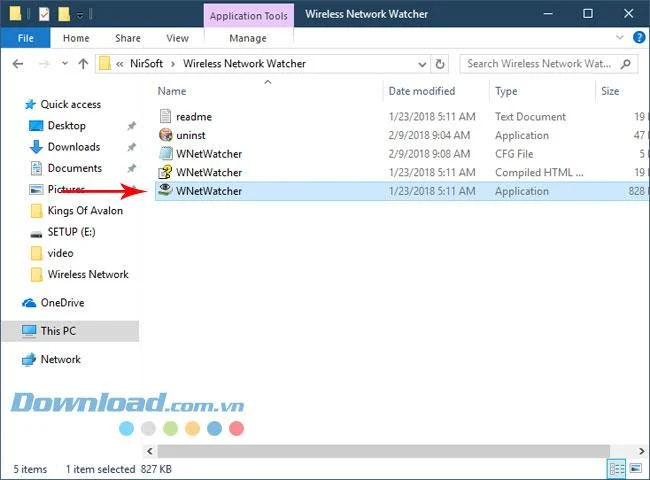This screenshot has height=480, width=650.
Task: Click the search magnifier icon
Action: (626, 64)
